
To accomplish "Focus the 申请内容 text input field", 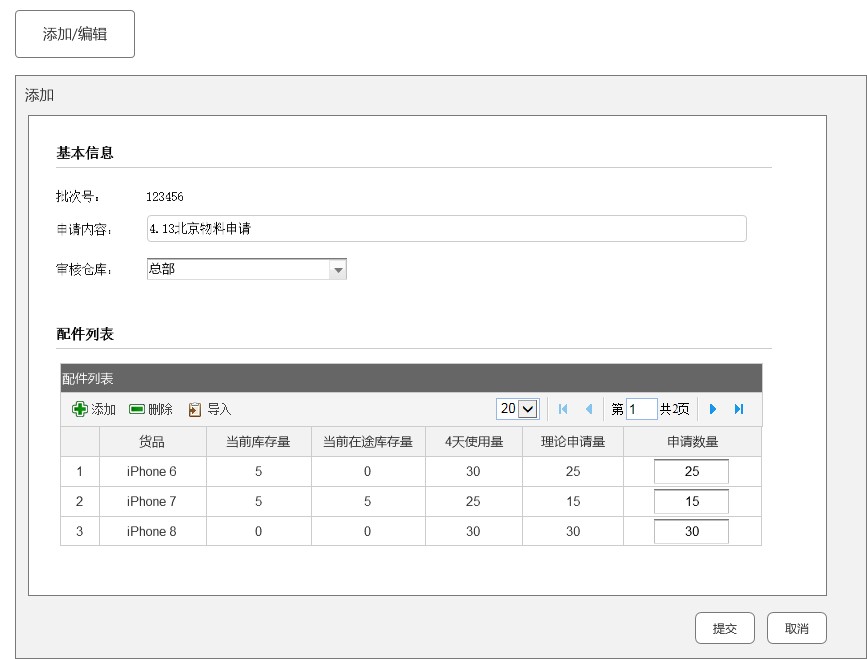I will point(447,228).
